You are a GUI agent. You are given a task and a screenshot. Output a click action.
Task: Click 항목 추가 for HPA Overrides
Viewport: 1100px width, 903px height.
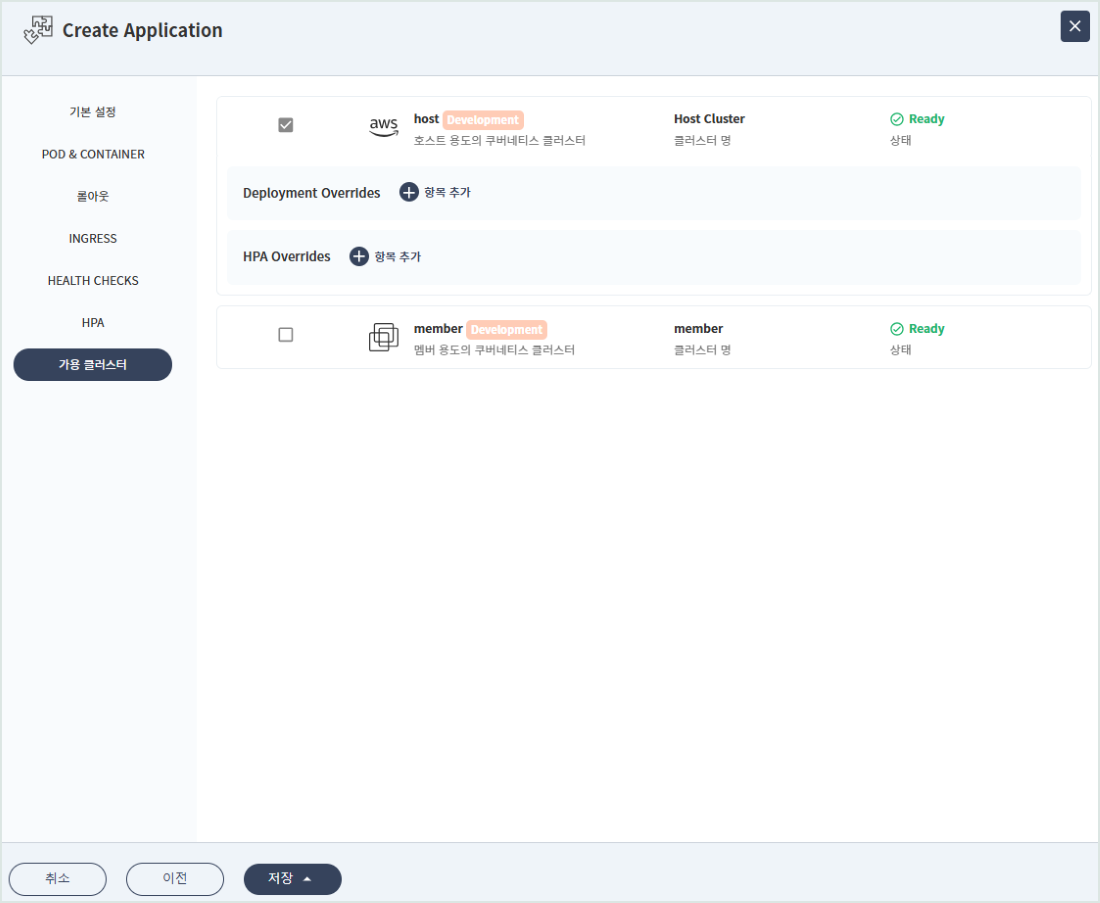tap(397, 256)
